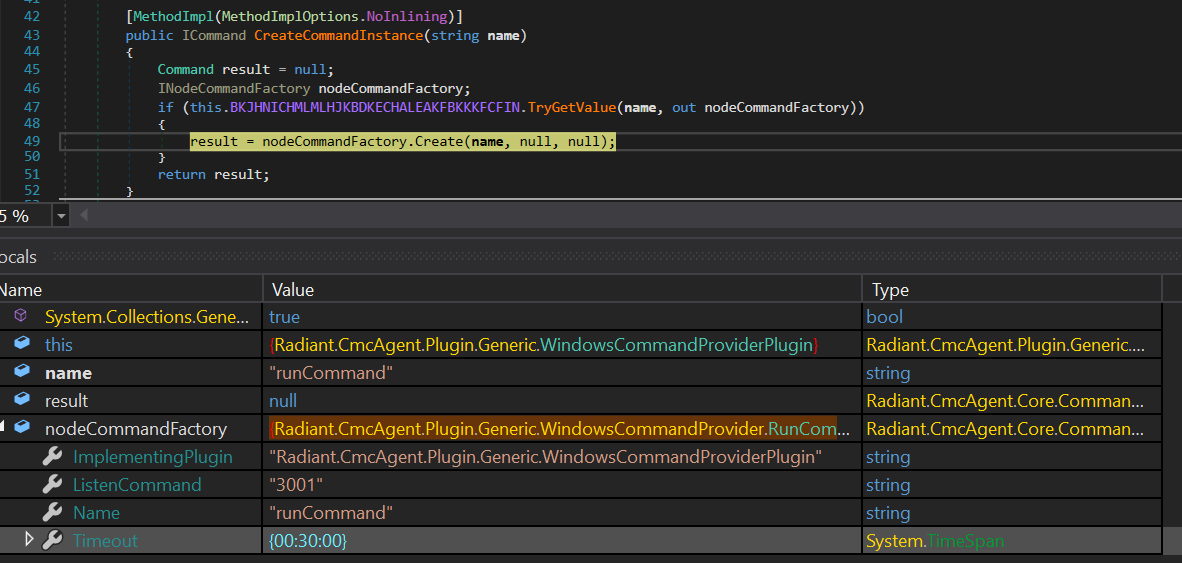The height and width of the screenshot is (563, 1182).
Task: Click the highlighted nodeCommandFactory.Create statement
Action: pos(402,141)
